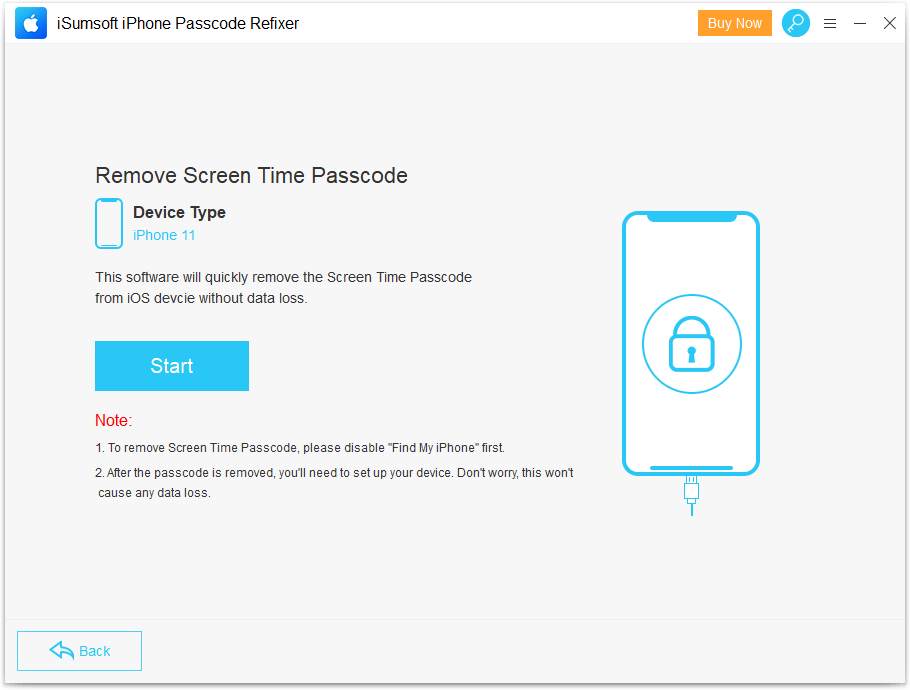Minimize the Passcode Refixer window

tap(860, 24)
